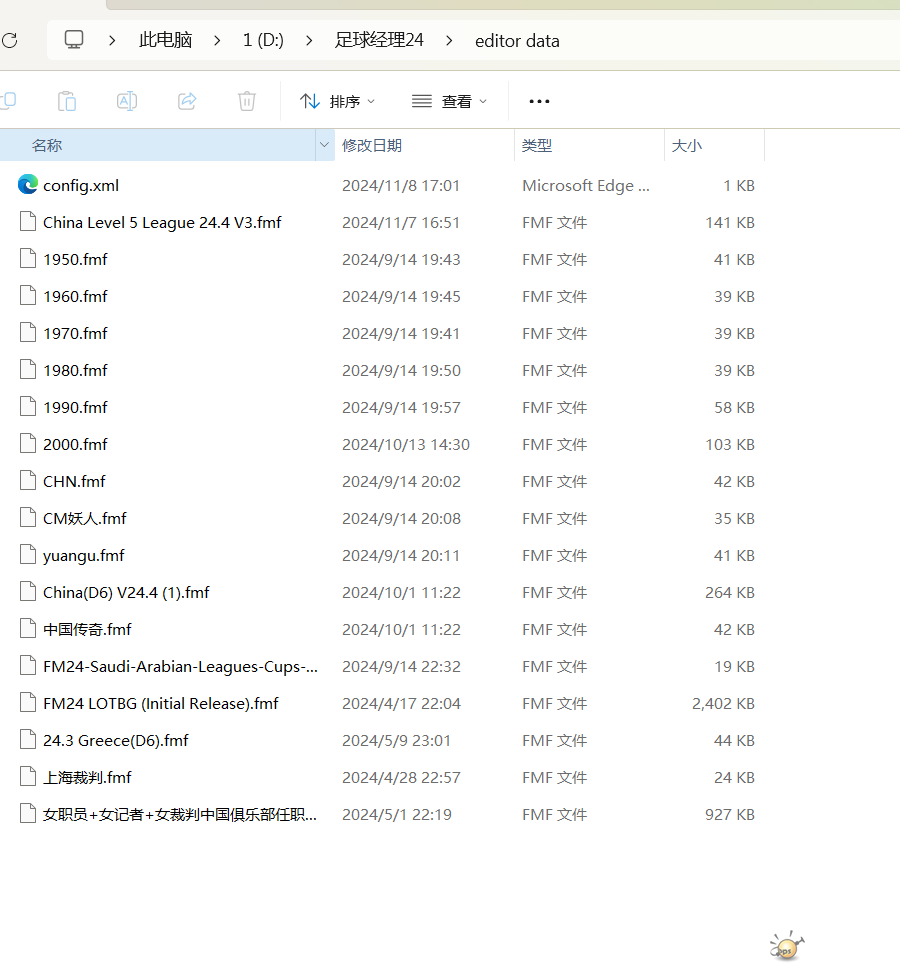Click the 2,402 KB size value

[723, 704]
